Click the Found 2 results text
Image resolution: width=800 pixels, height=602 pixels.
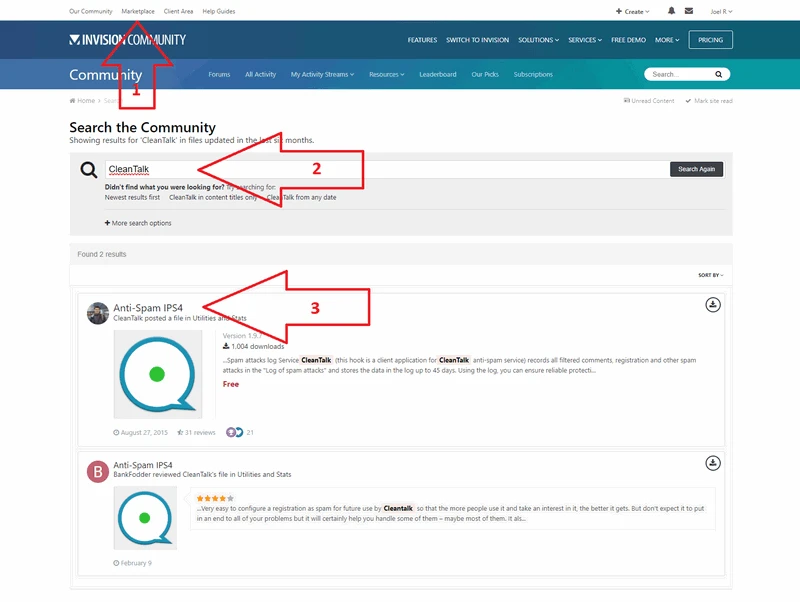(x=102, y=254)
